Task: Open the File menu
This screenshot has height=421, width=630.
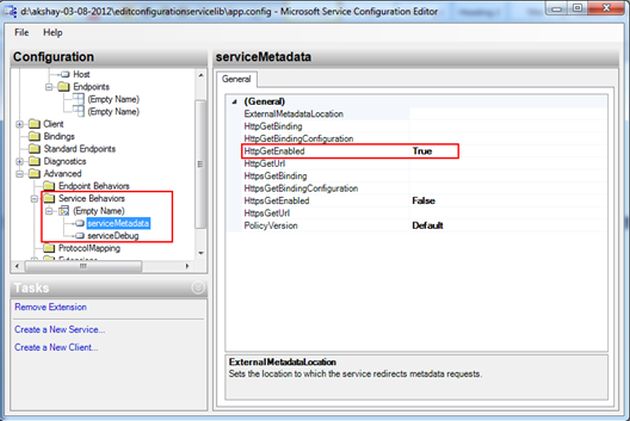Action: pos(22,33)
